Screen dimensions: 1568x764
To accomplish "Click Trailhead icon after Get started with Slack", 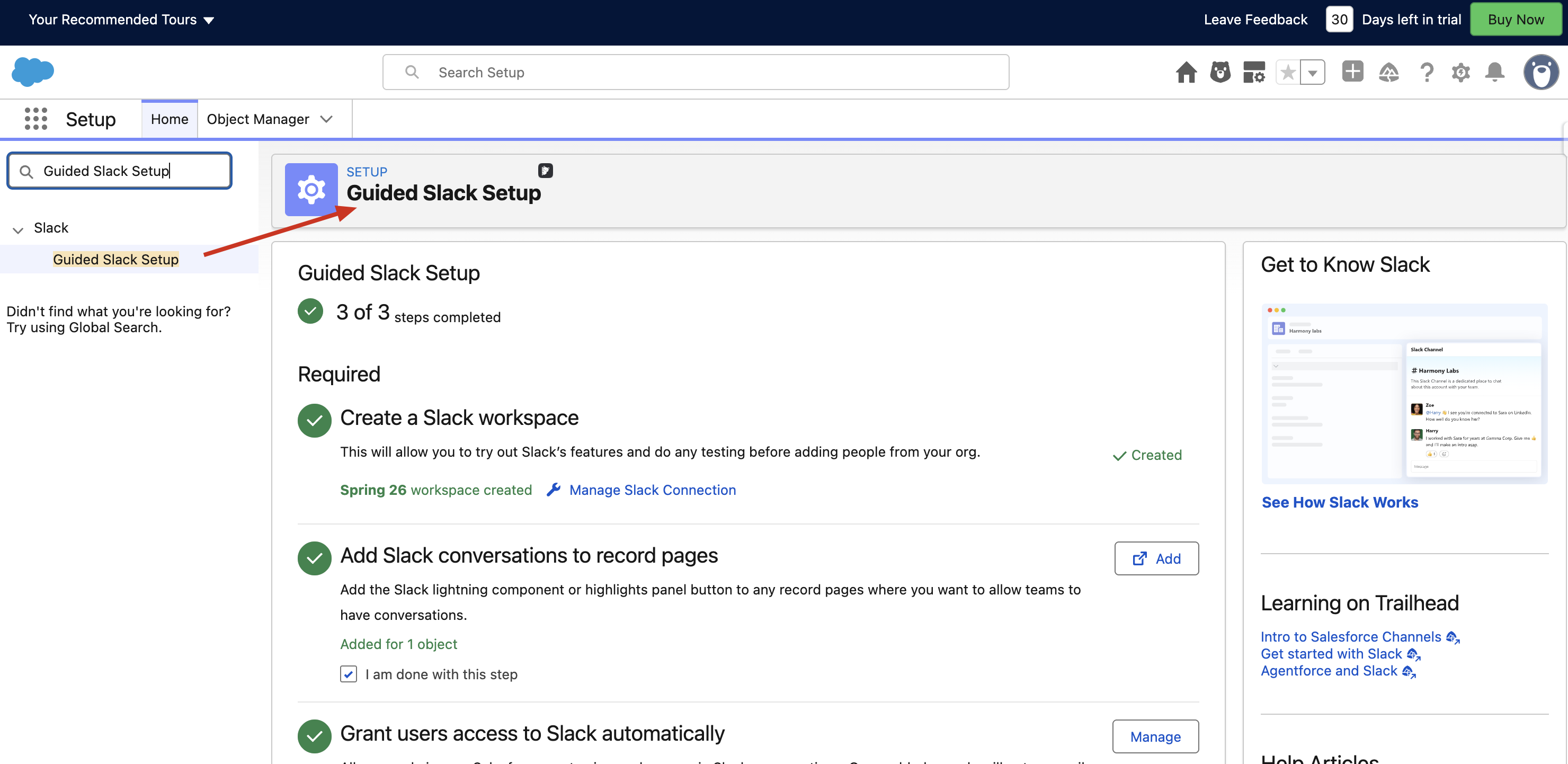I will pos(1413,654).
